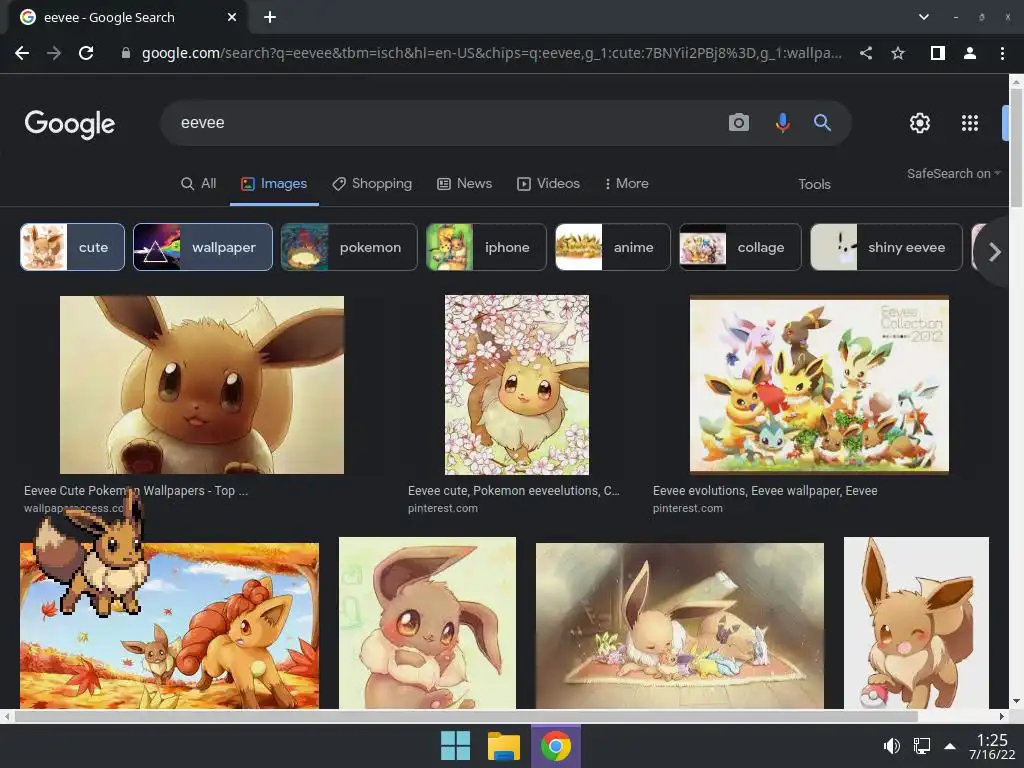
Task: Open the winking Eevee with Pokeball thumbnail
Action: pyautogui.click(x=916, y=622)
